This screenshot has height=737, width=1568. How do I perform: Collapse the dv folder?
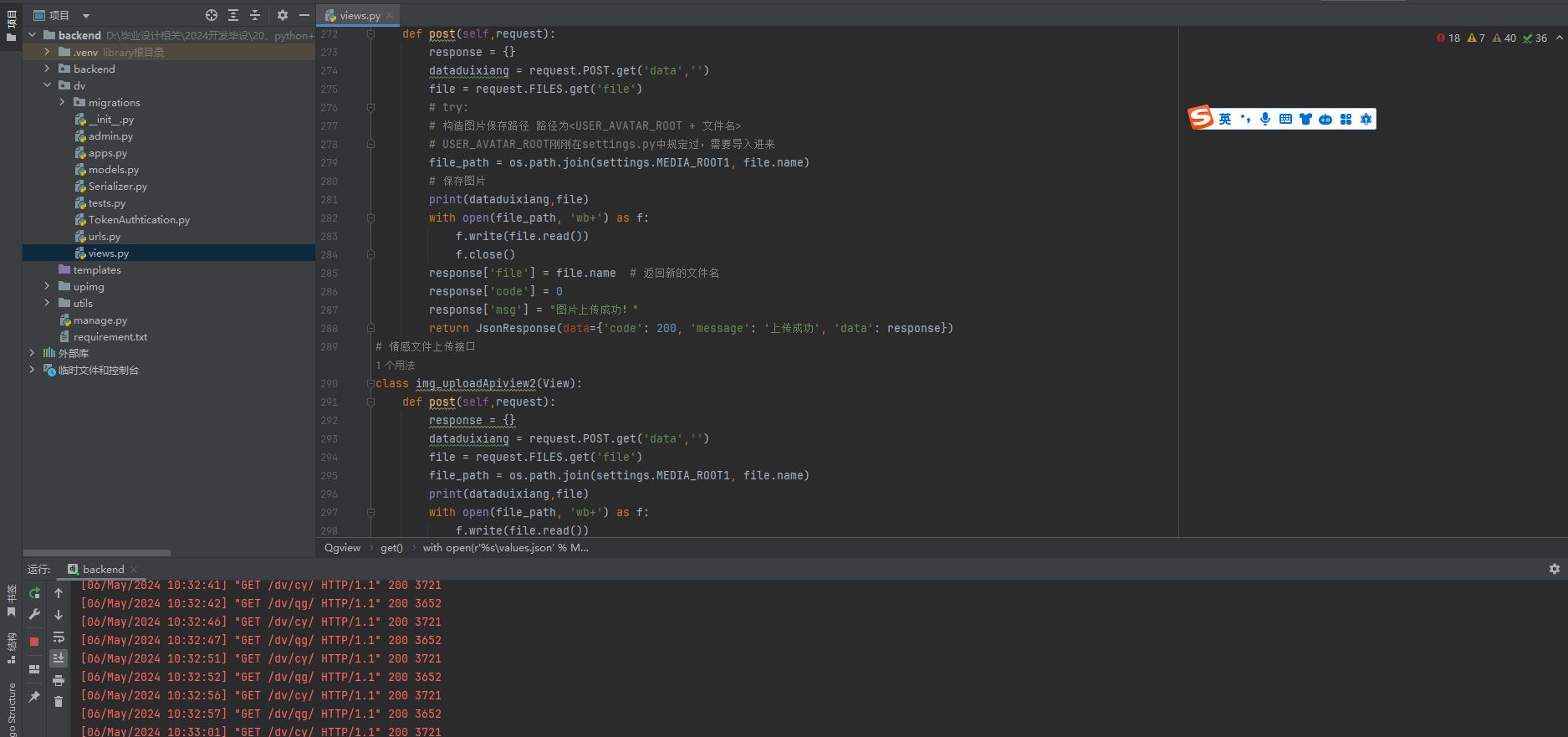pyautogui.click(x=48, y=85)
